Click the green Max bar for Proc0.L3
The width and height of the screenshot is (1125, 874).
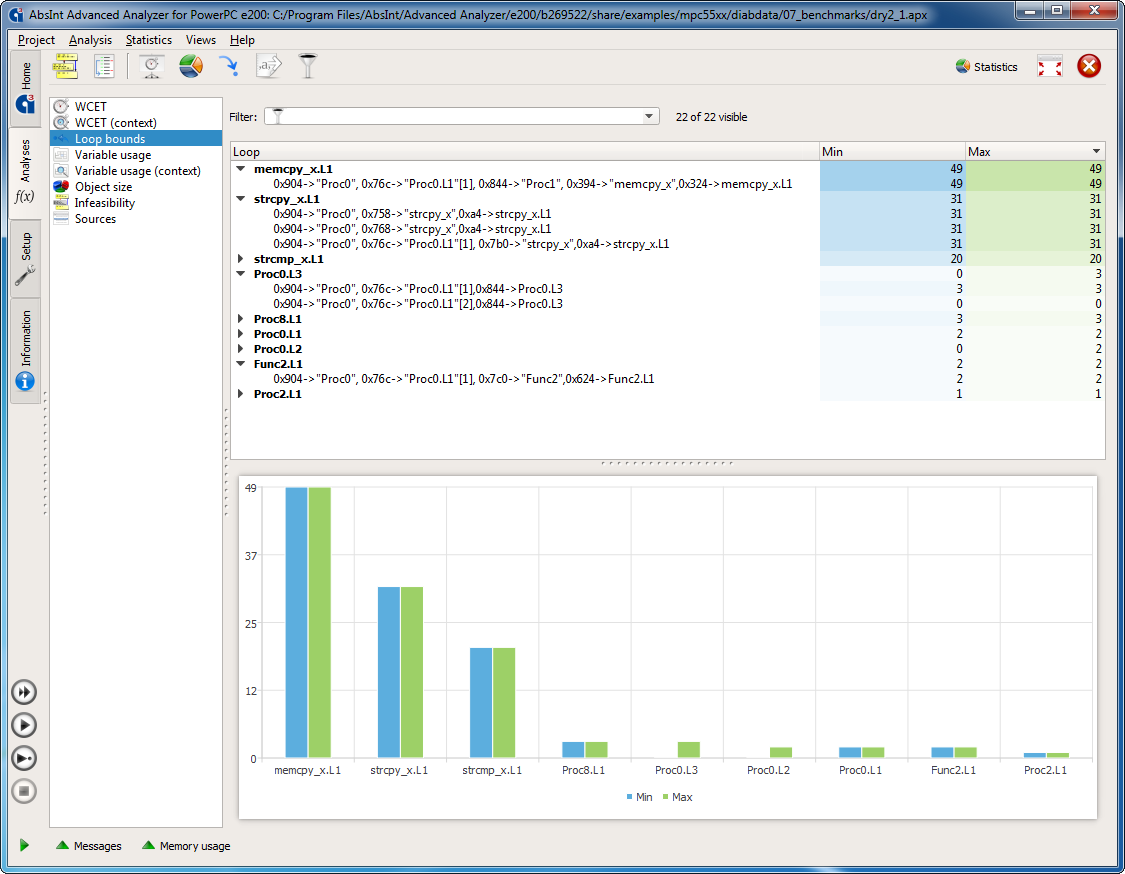coord(689,750)
